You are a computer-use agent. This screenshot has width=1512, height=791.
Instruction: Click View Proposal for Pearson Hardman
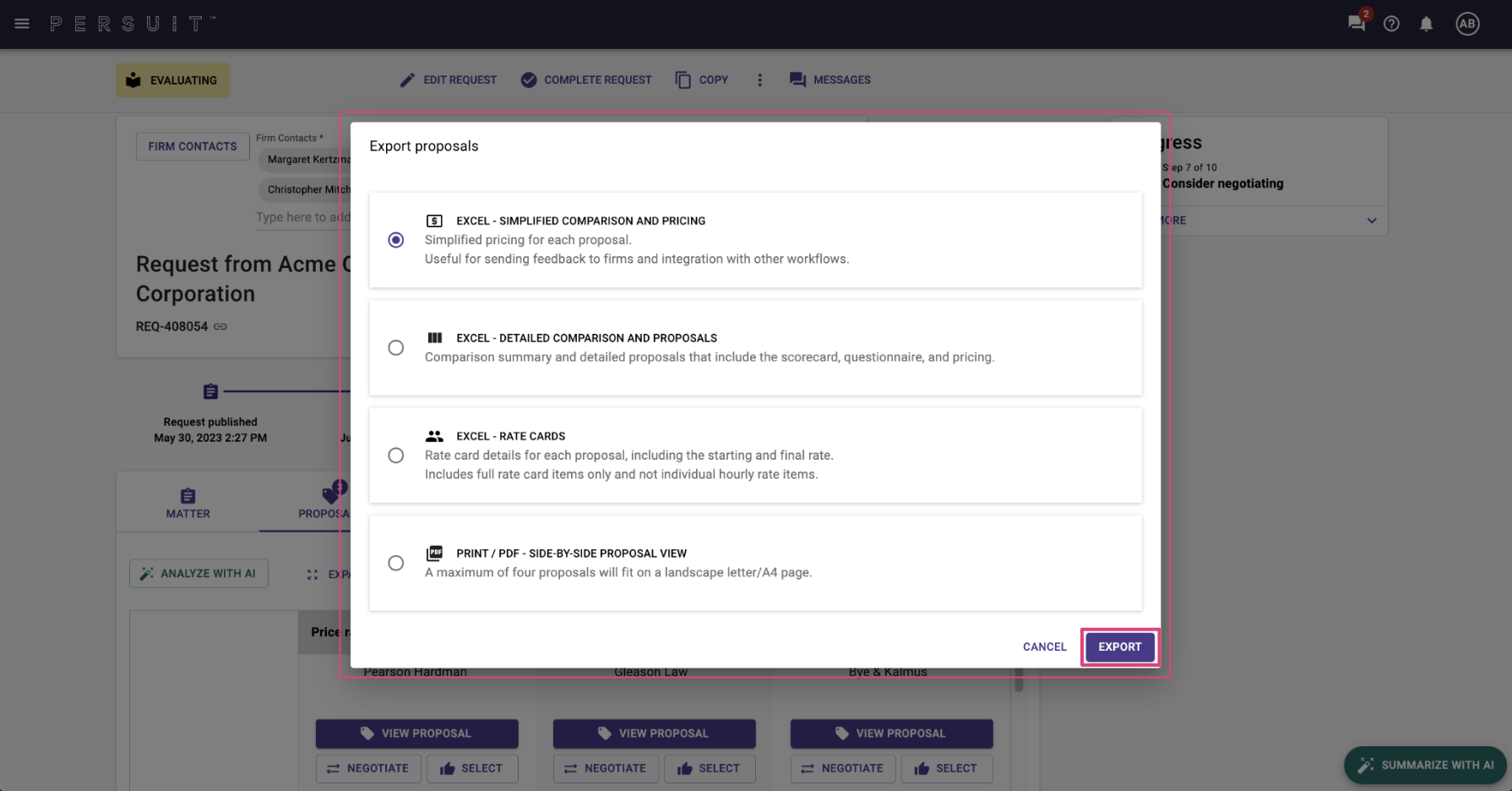pyautogui.click(x=416, y=734)
